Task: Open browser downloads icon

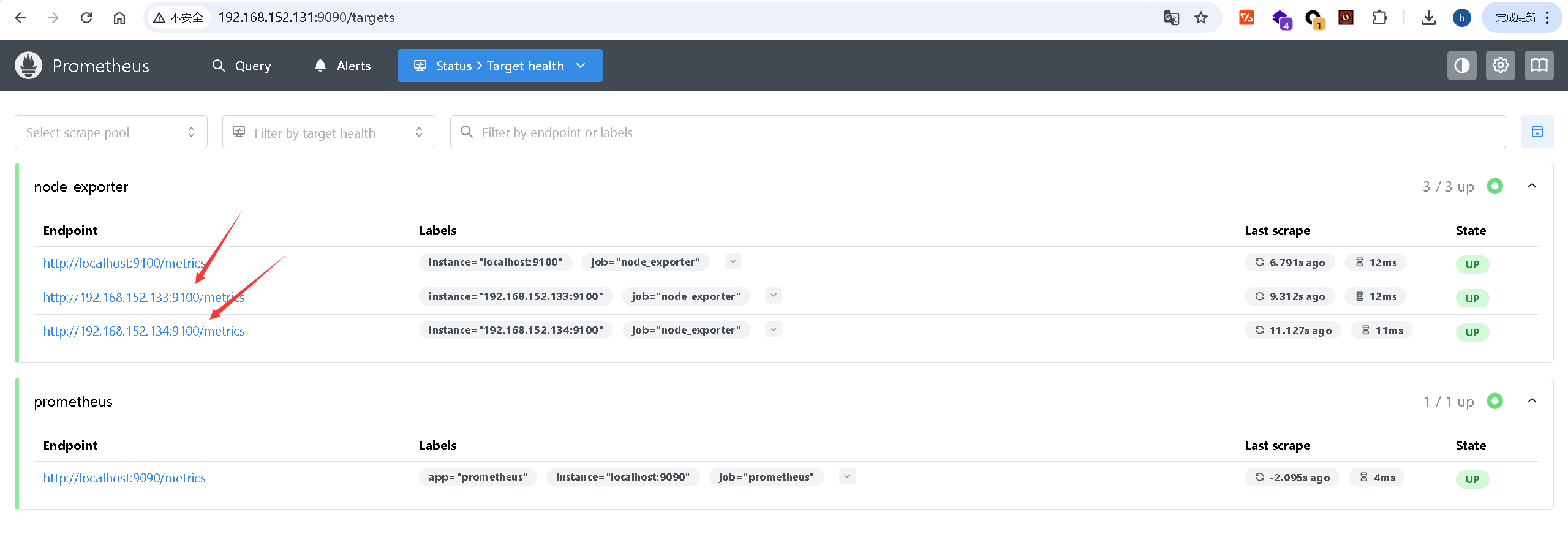Action: pyautogui.click(x=1428, y=18)
